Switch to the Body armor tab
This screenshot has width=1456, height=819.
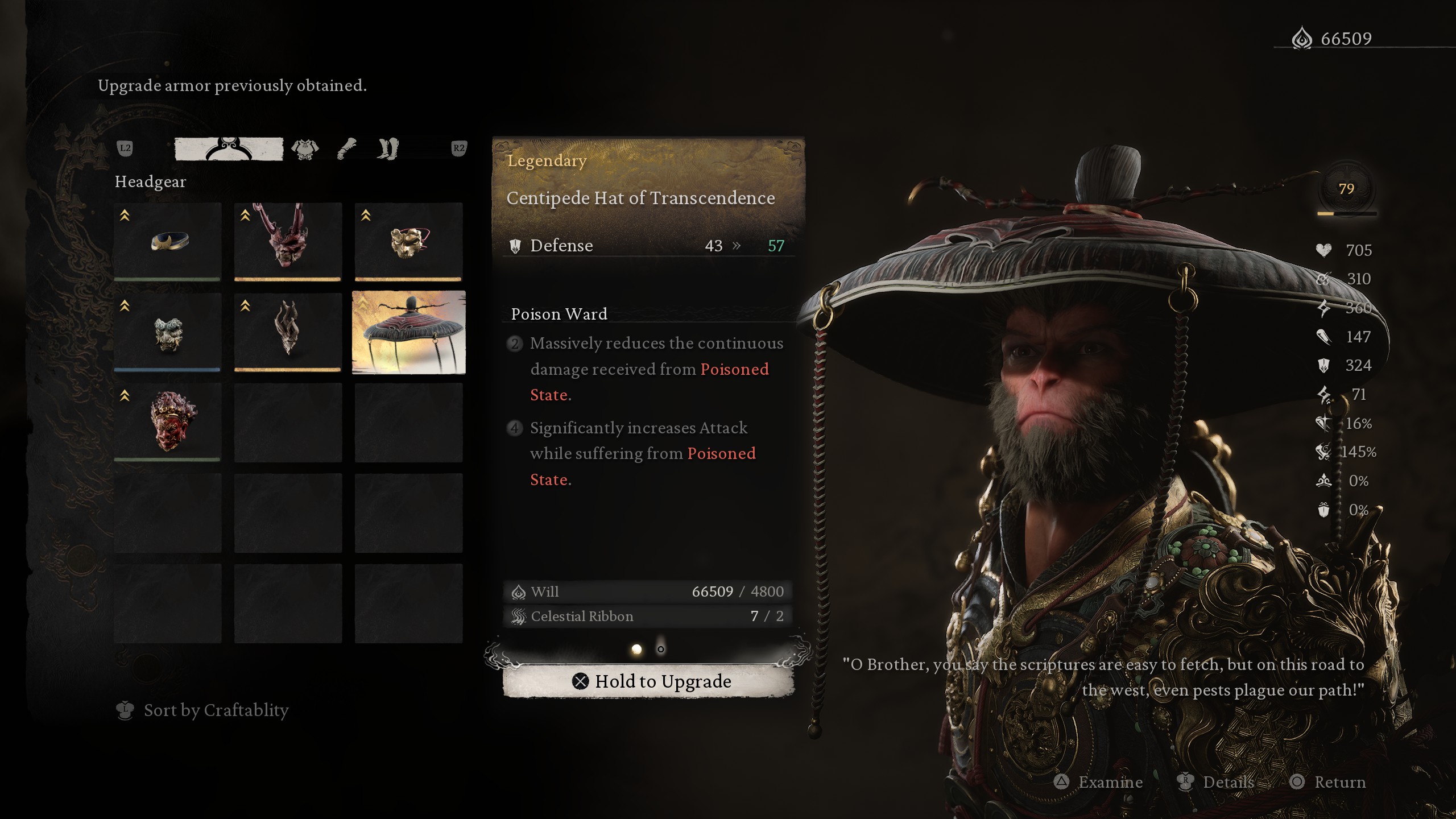click(305, 150)
